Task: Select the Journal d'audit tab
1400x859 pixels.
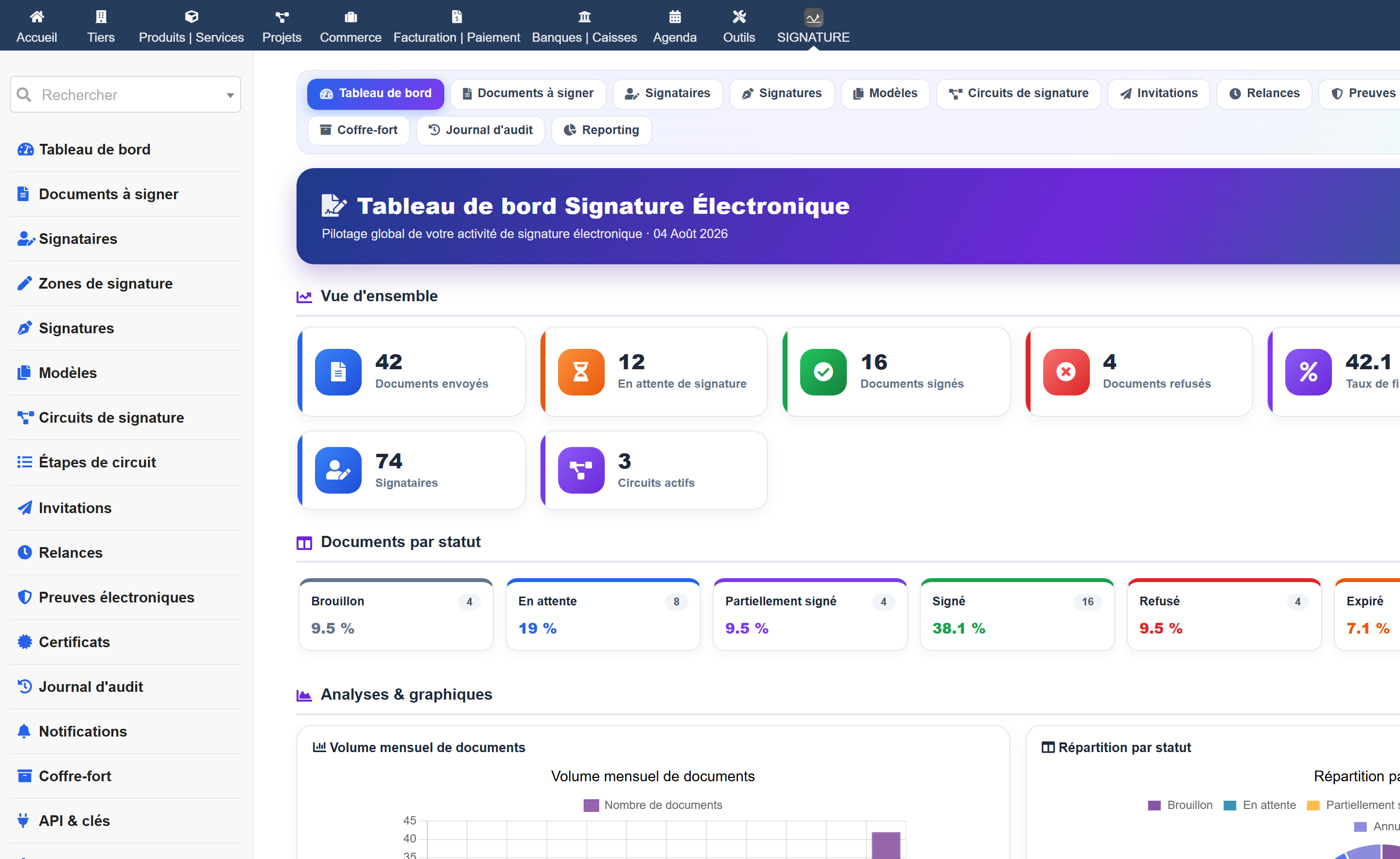Action: (481, 130)
